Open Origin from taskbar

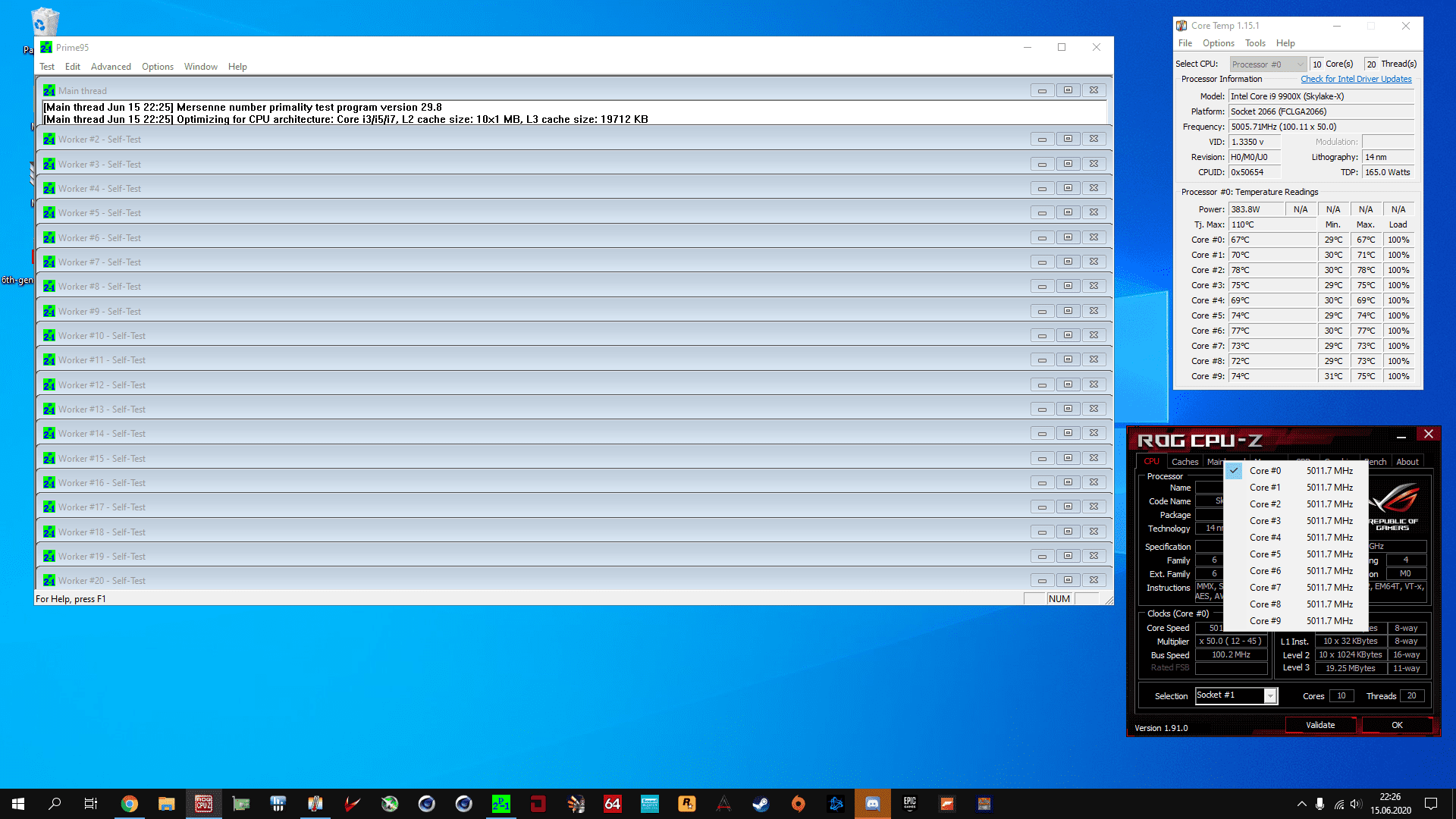point(799,804)
